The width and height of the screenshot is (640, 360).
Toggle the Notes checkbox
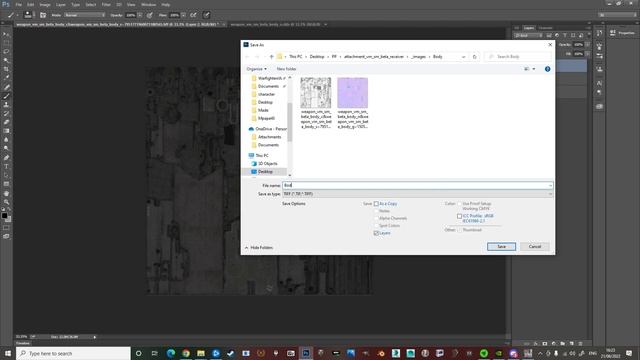pyautogui.click(x=376, y=211)
